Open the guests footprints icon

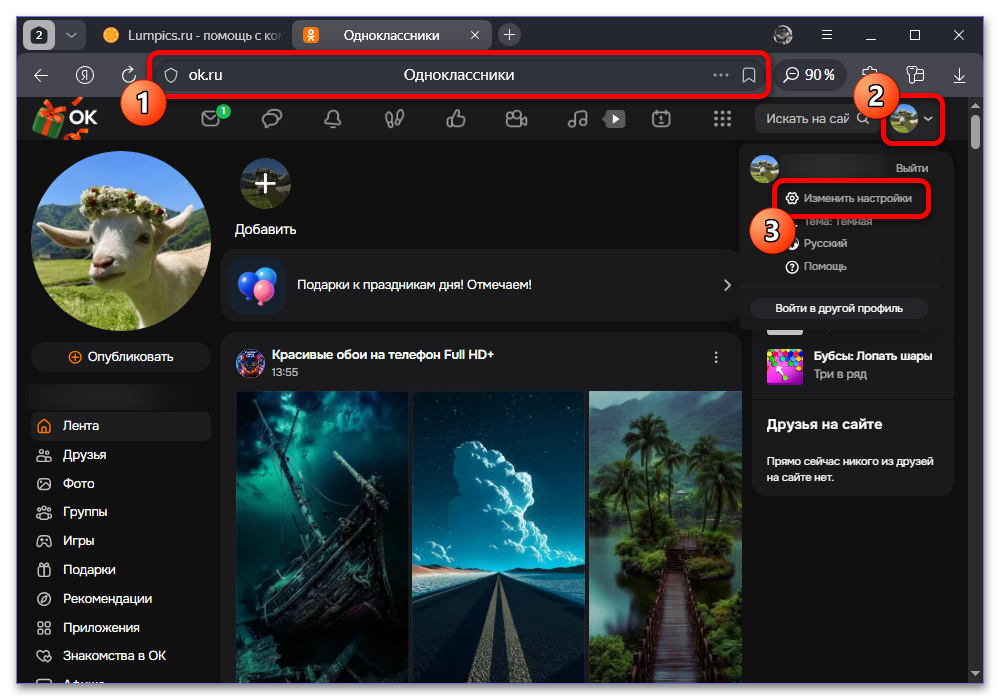pyautogui.click(x=394, y=119)
